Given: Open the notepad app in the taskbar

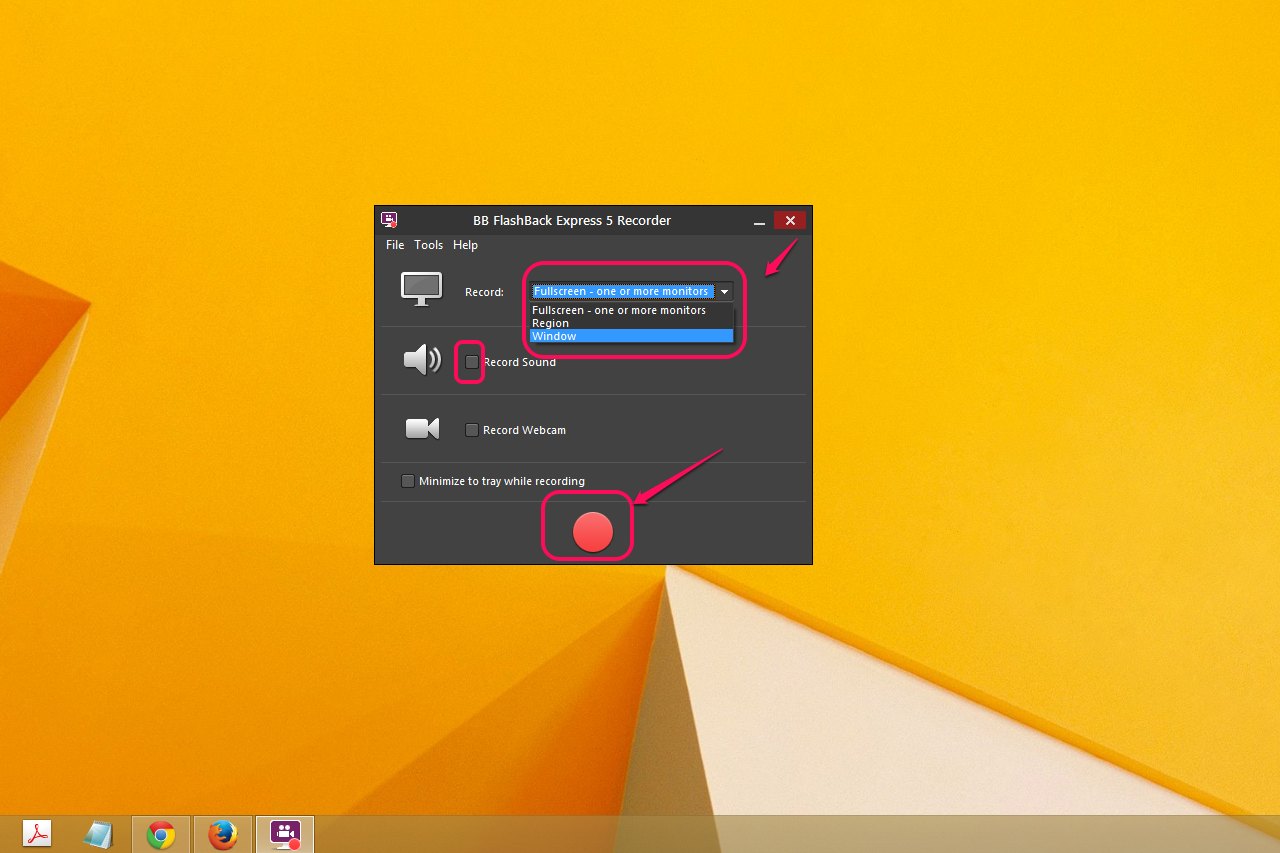Looking at the screenshot, I should [x=98, y=834].
